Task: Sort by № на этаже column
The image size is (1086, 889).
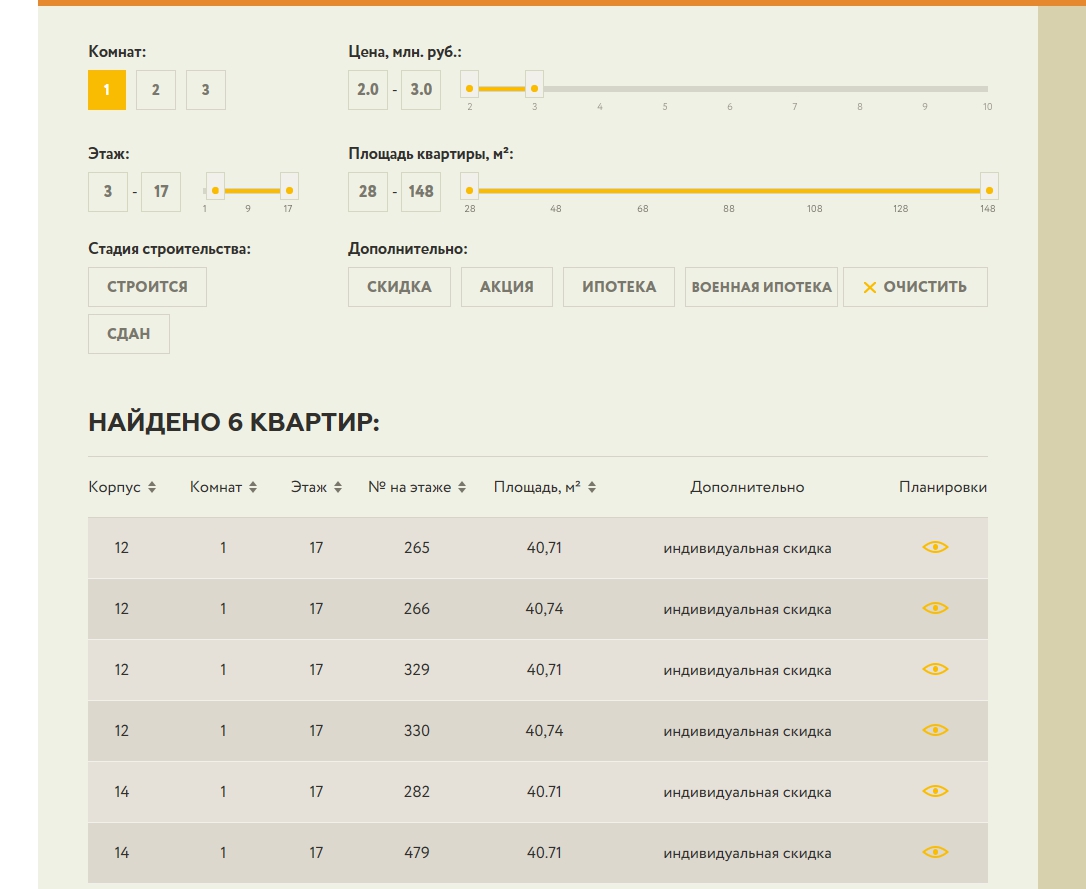Action: coord(416,488)
